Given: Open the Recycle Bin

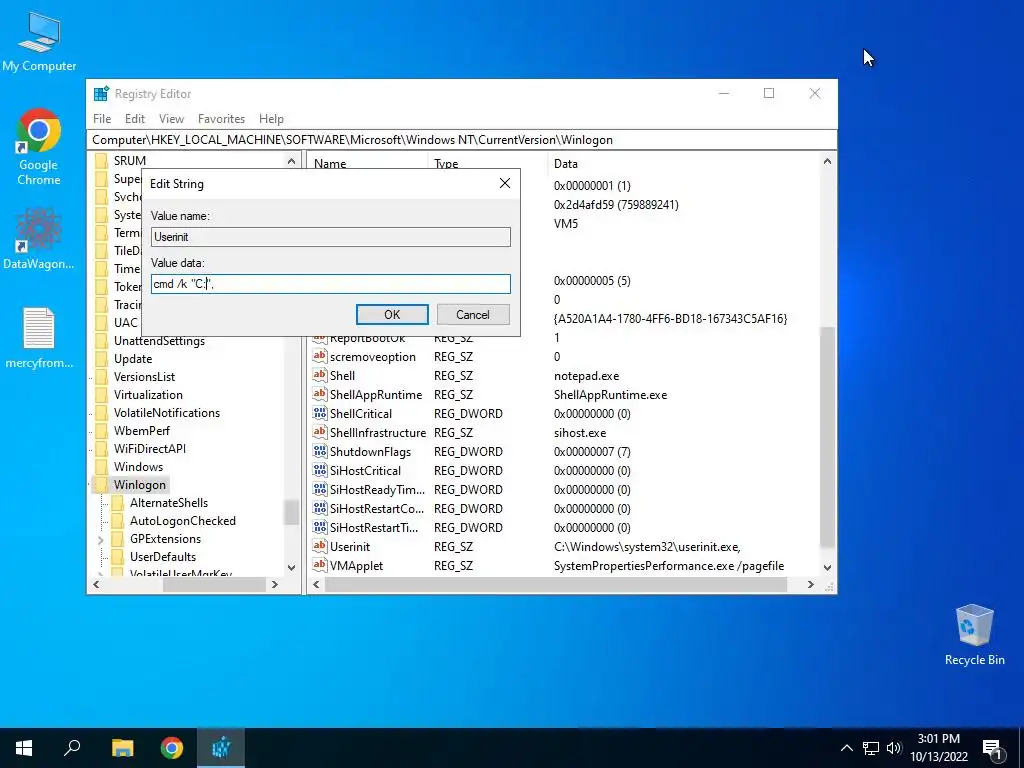Looking at the screenshot, I should tap(974, 635).
